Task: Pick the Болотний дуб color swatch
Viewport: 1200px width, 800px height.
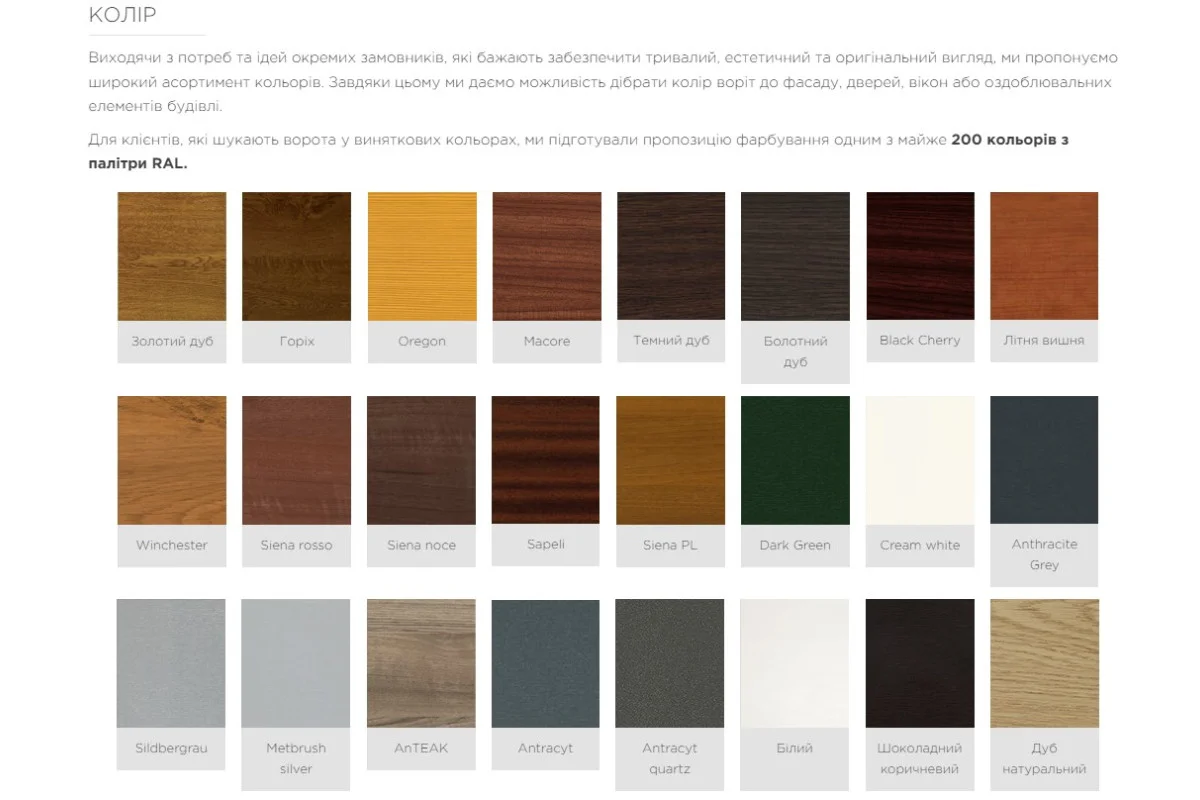Action: 795,256
